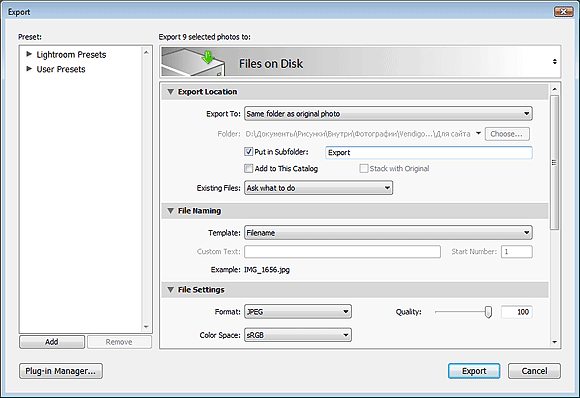Image resolution: width=580 pixels, height=398 pixels.
Task: Open the Color Space dropdown showing sRGB
Action: point(298,335)
